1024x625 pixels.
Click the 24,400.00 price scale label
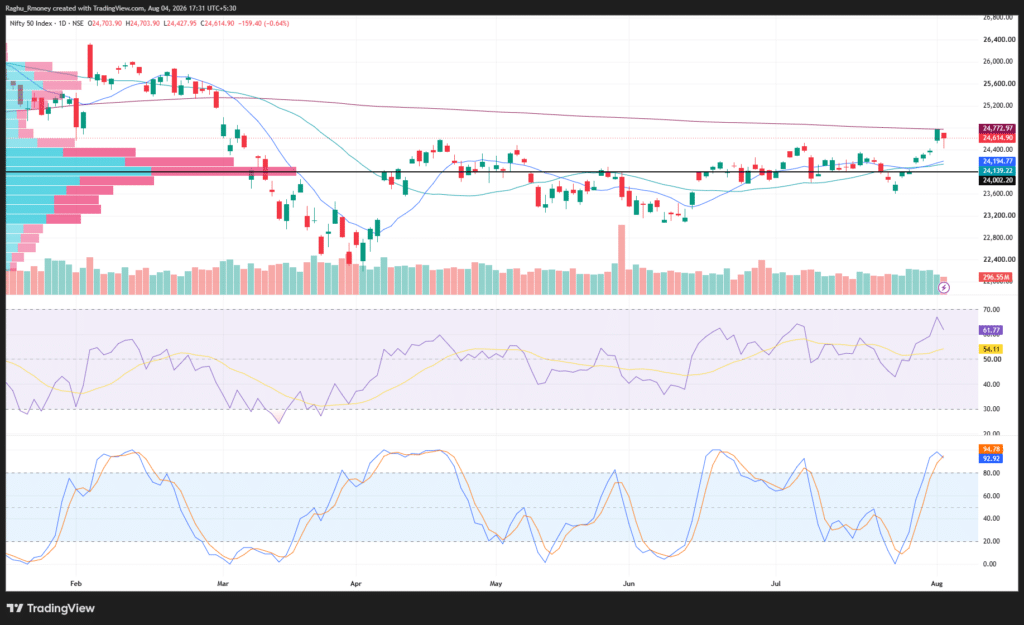tap(999, 150)
